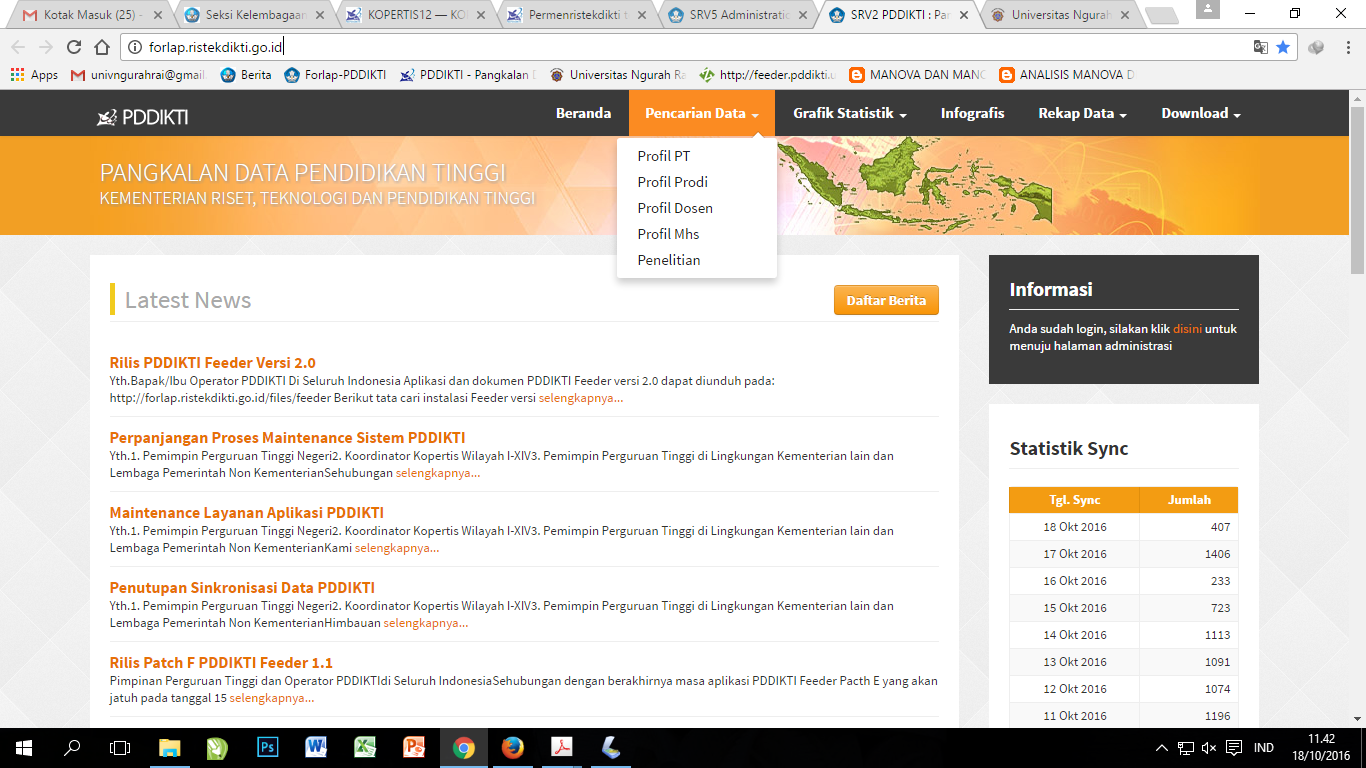Viewport: 1366px width, 768px height.
Task: Expand the Pencarian Data dropdown
Action: tap(702, 113)
